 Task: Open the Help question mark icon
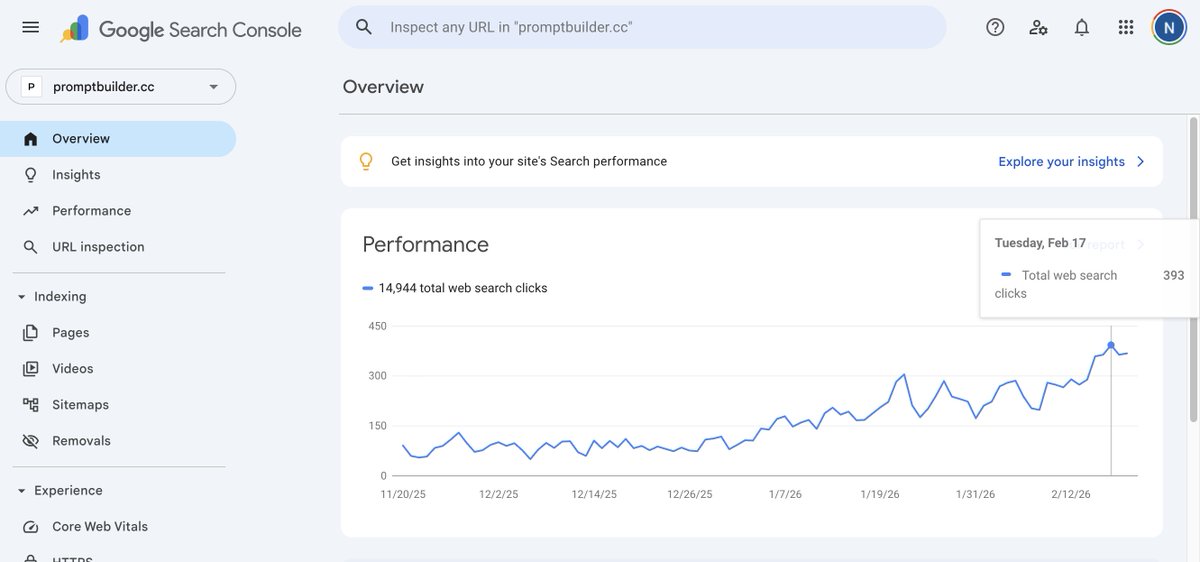pos(995,27)
